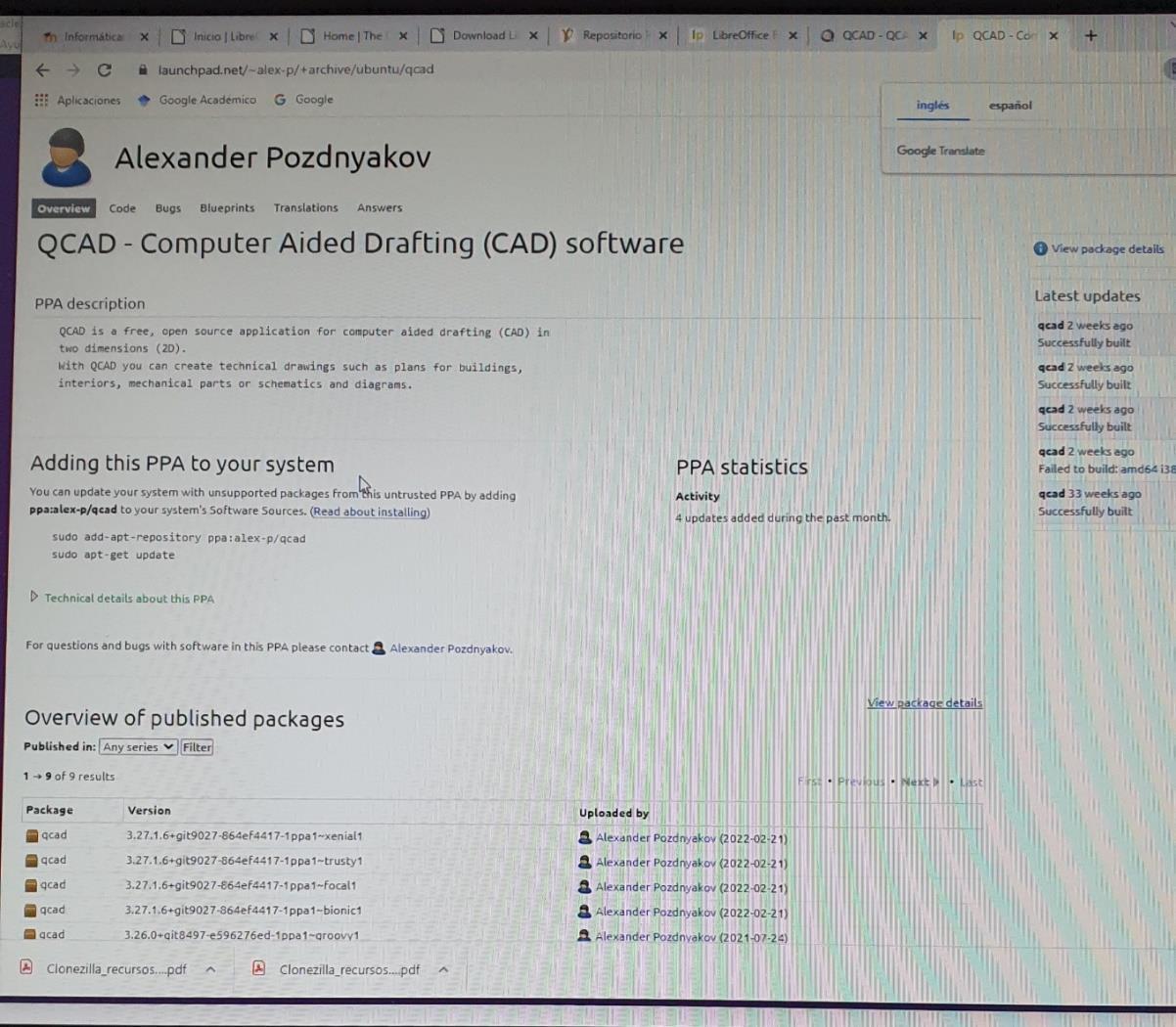Close the Informática tab

[144, 36]
